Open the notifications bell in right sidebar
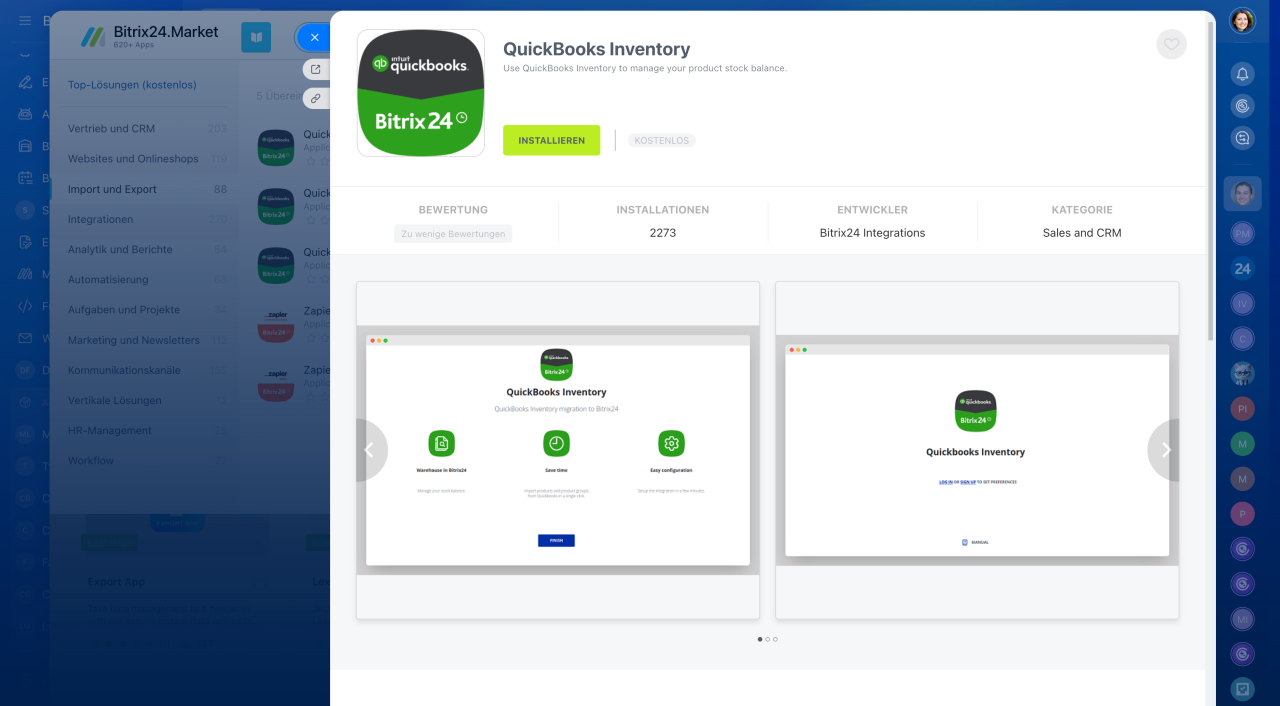This screenshot has width=1280, height=706. coord(1242,74)
